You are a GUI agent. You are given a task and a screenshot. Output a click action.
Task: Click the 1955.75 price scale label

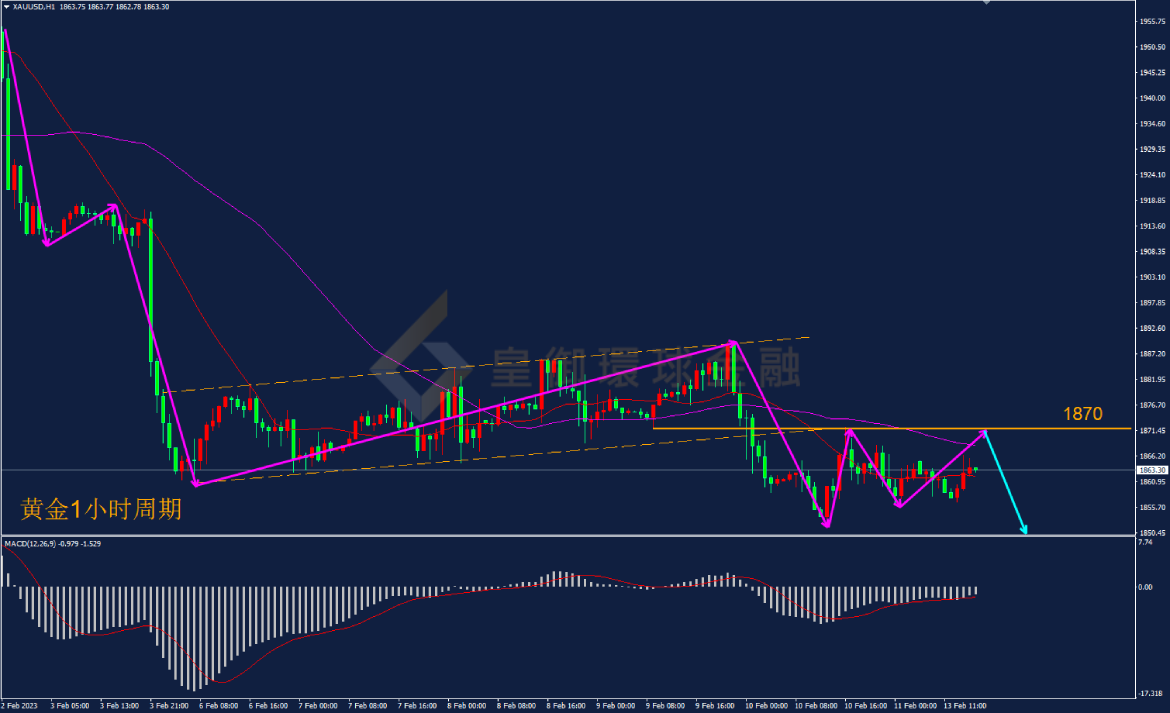pyautogui.click(x=1152, y=22)
